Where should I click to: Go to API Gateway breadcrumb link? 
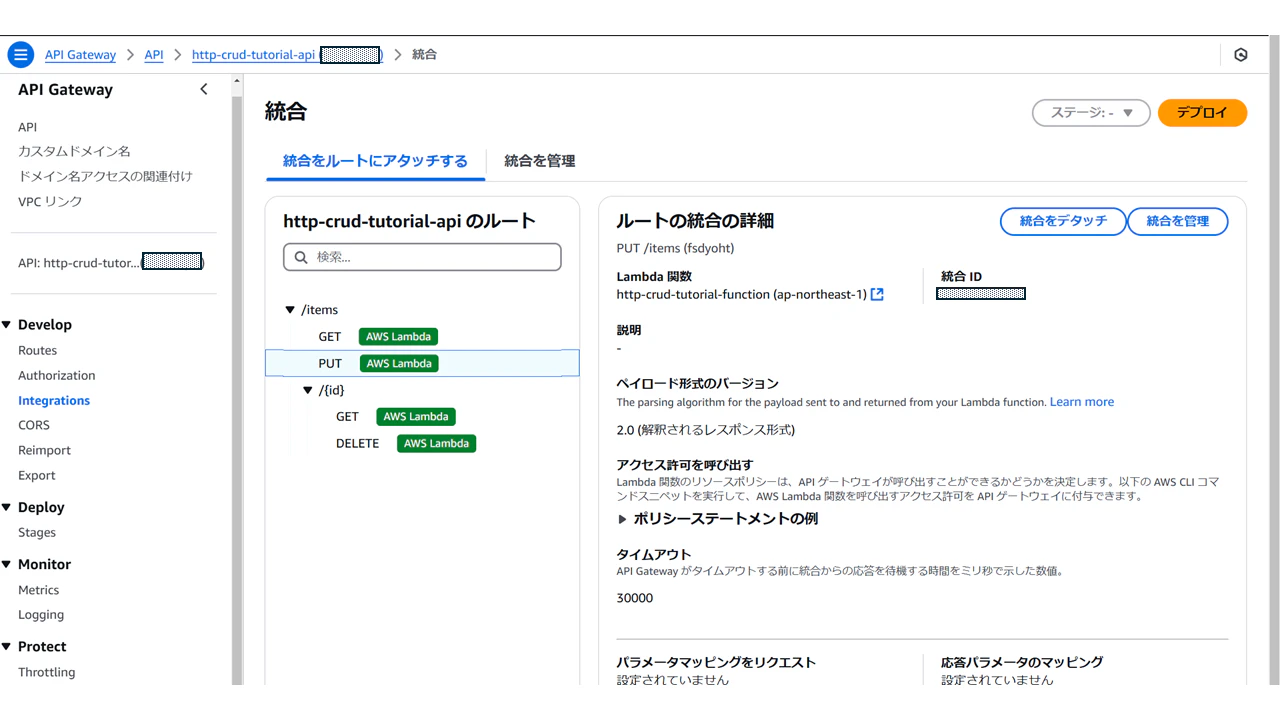click(x=80, y=55)
